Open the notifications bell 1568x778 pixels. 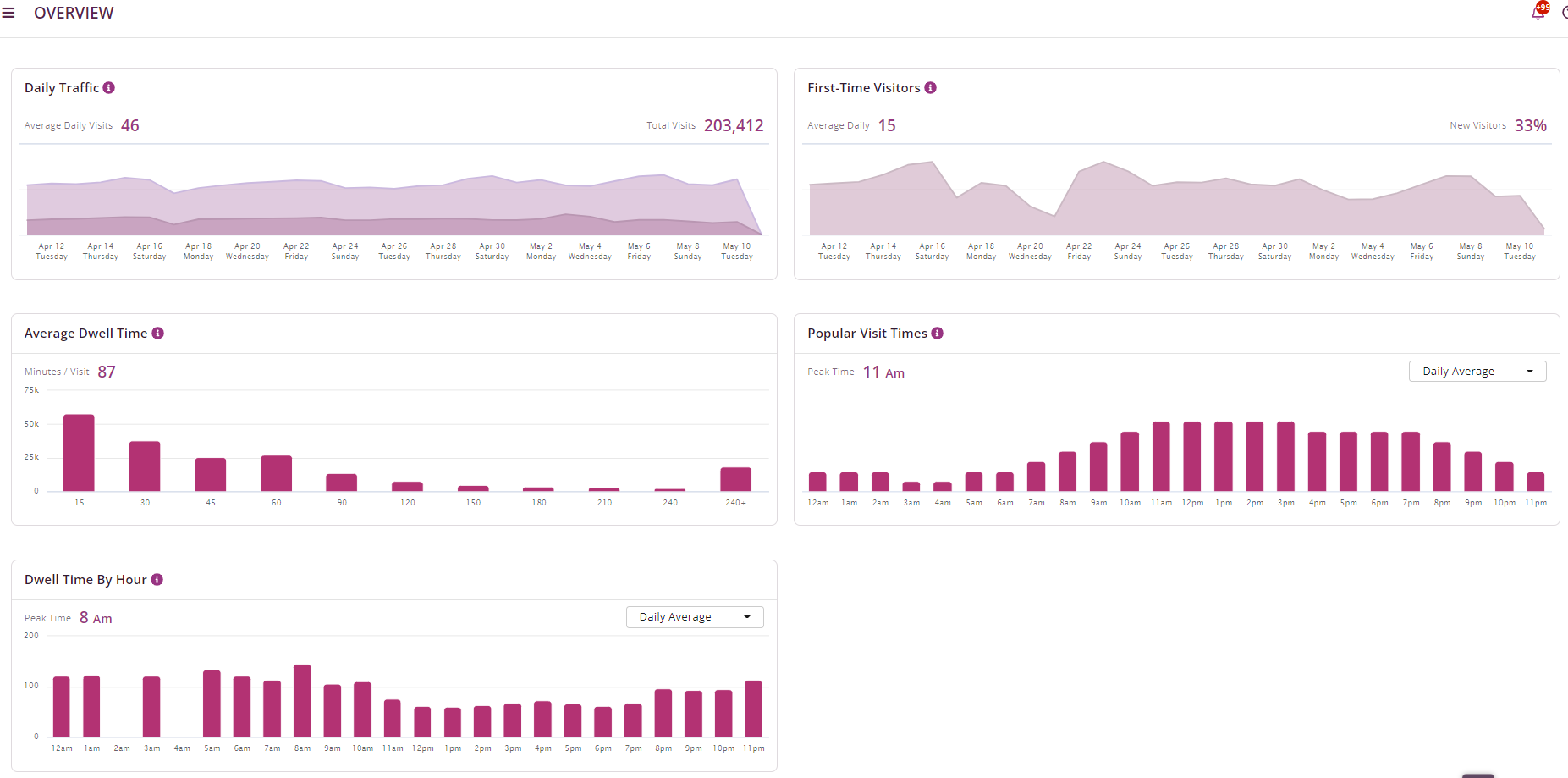1538,12
